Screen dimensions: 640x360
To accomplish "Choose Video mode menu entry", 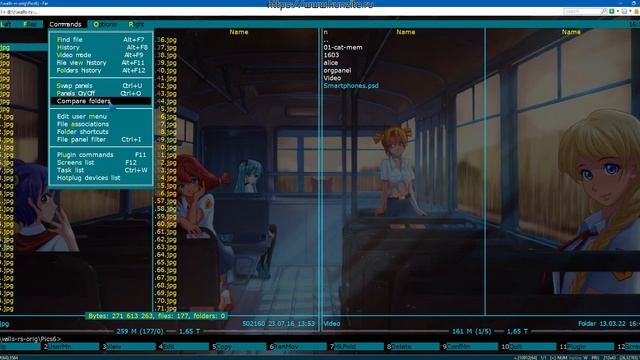I will coord(101,55).
